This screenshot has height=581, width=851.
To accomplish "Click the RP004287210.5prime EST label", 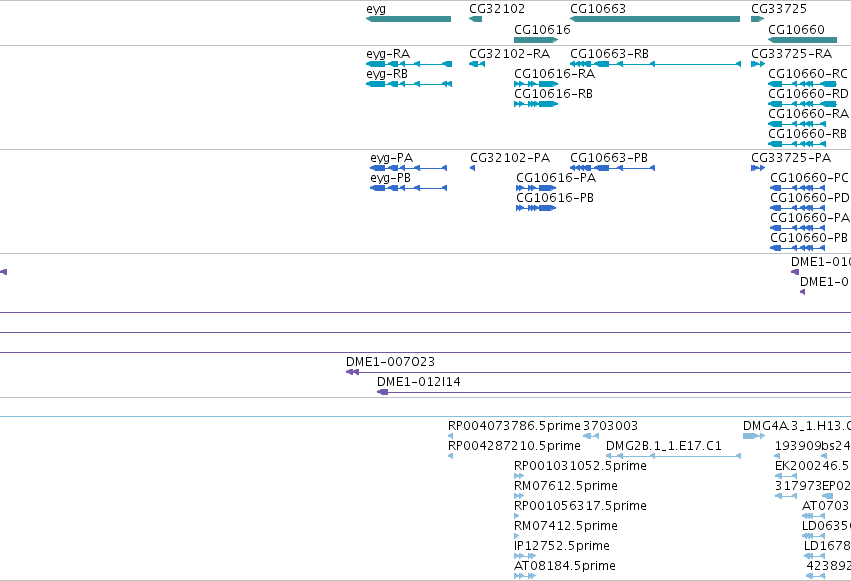I will point(514,446).
